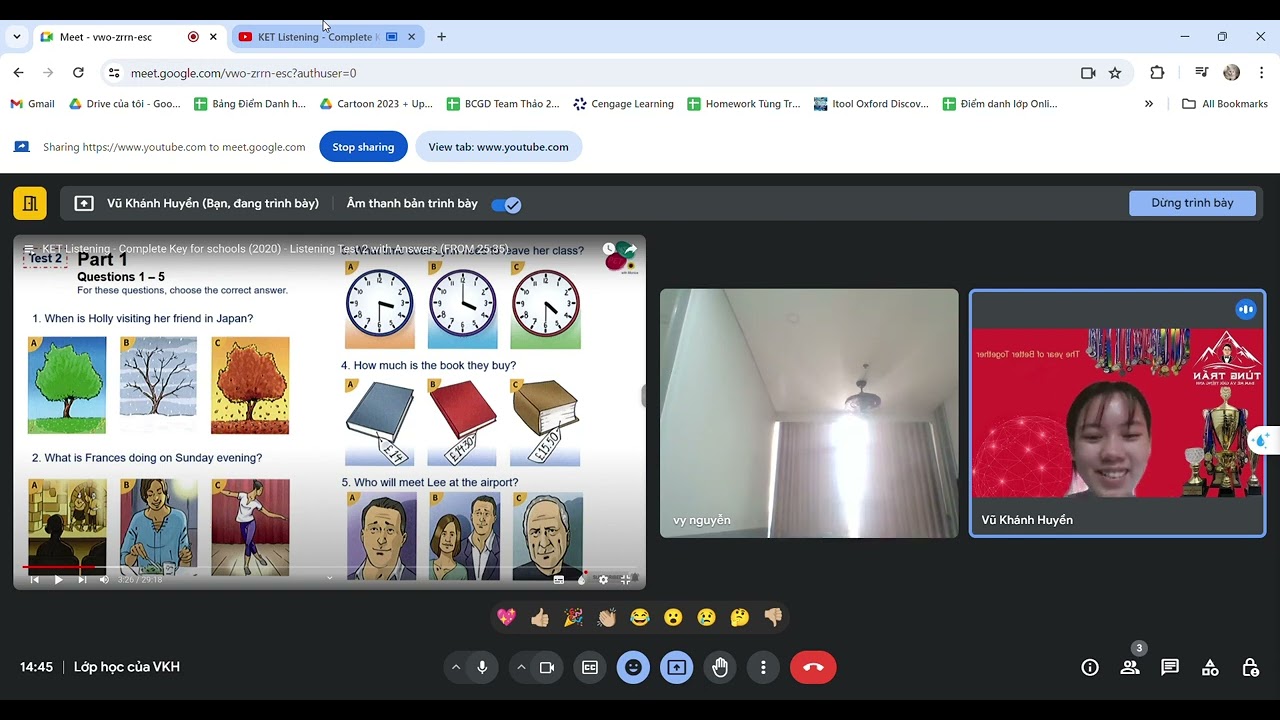The height and width of the screenshot is (720, 1280).
Task: Expand camera video settings arrow
Action: click(521, 667)
